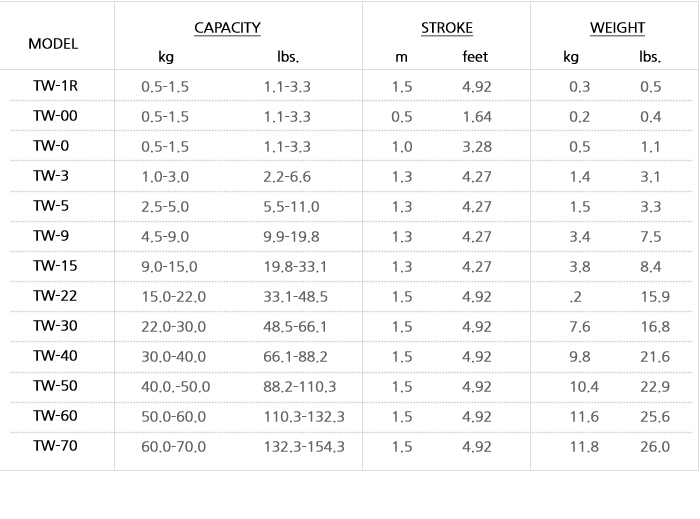The height and width of the screenshot is (519, 700).
Task: Click the TW-15 row label
Action: coord(55,266)
